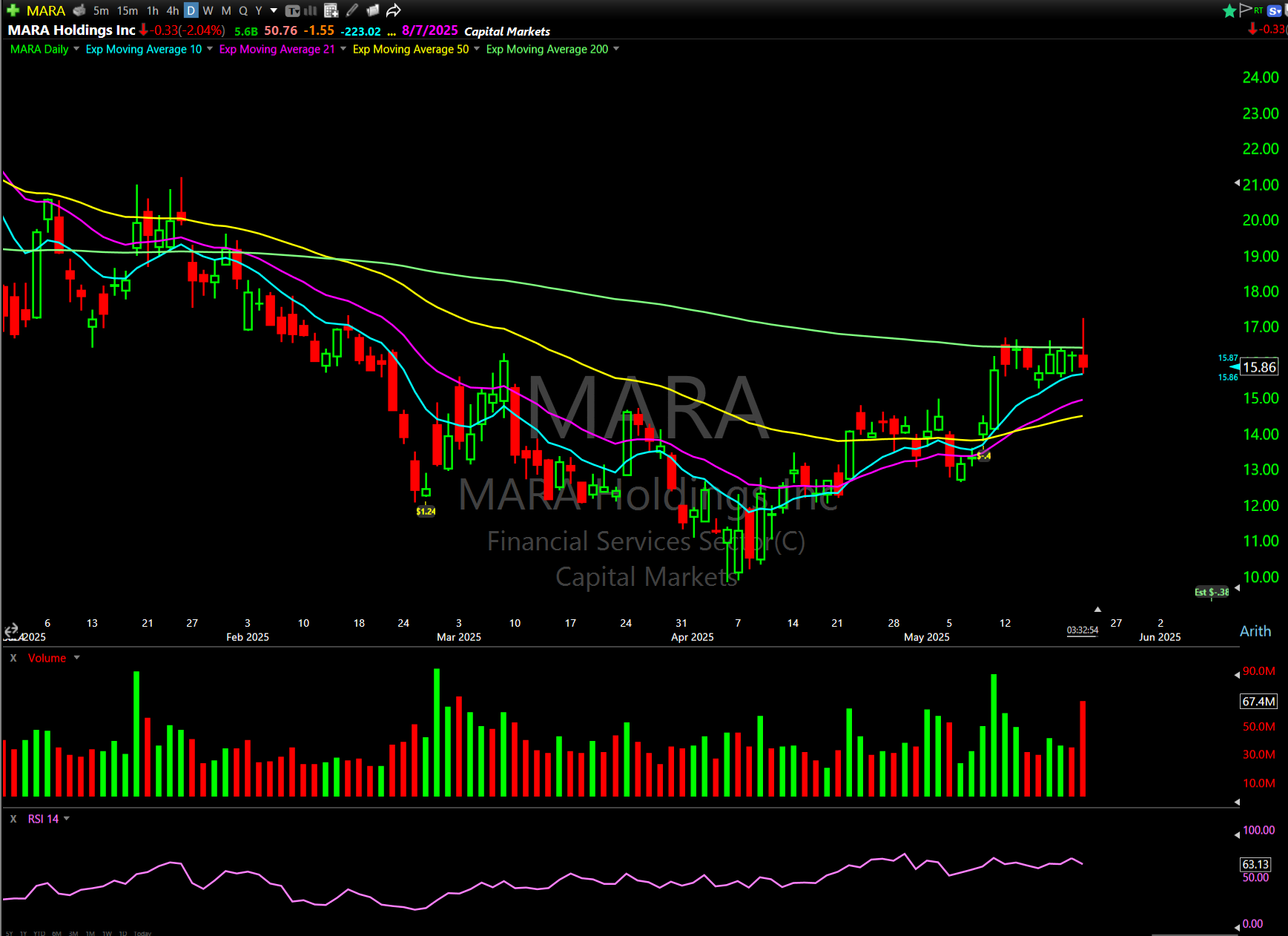Click the share arrow icon
Image resolution: width=1288 pixels, height=936 pixels.
coord(394,10)
